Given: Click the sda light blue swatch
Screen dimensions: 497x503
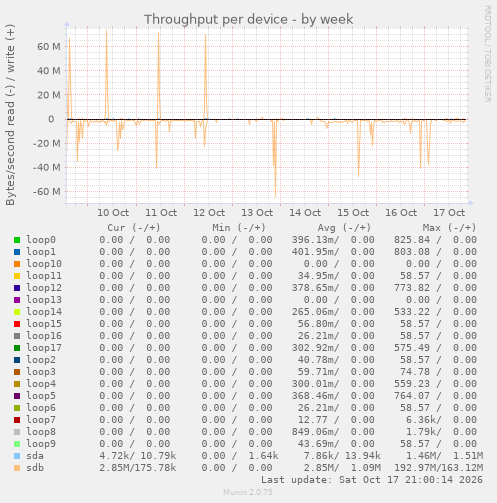Looking at the screenshot, I should [17, 456].
